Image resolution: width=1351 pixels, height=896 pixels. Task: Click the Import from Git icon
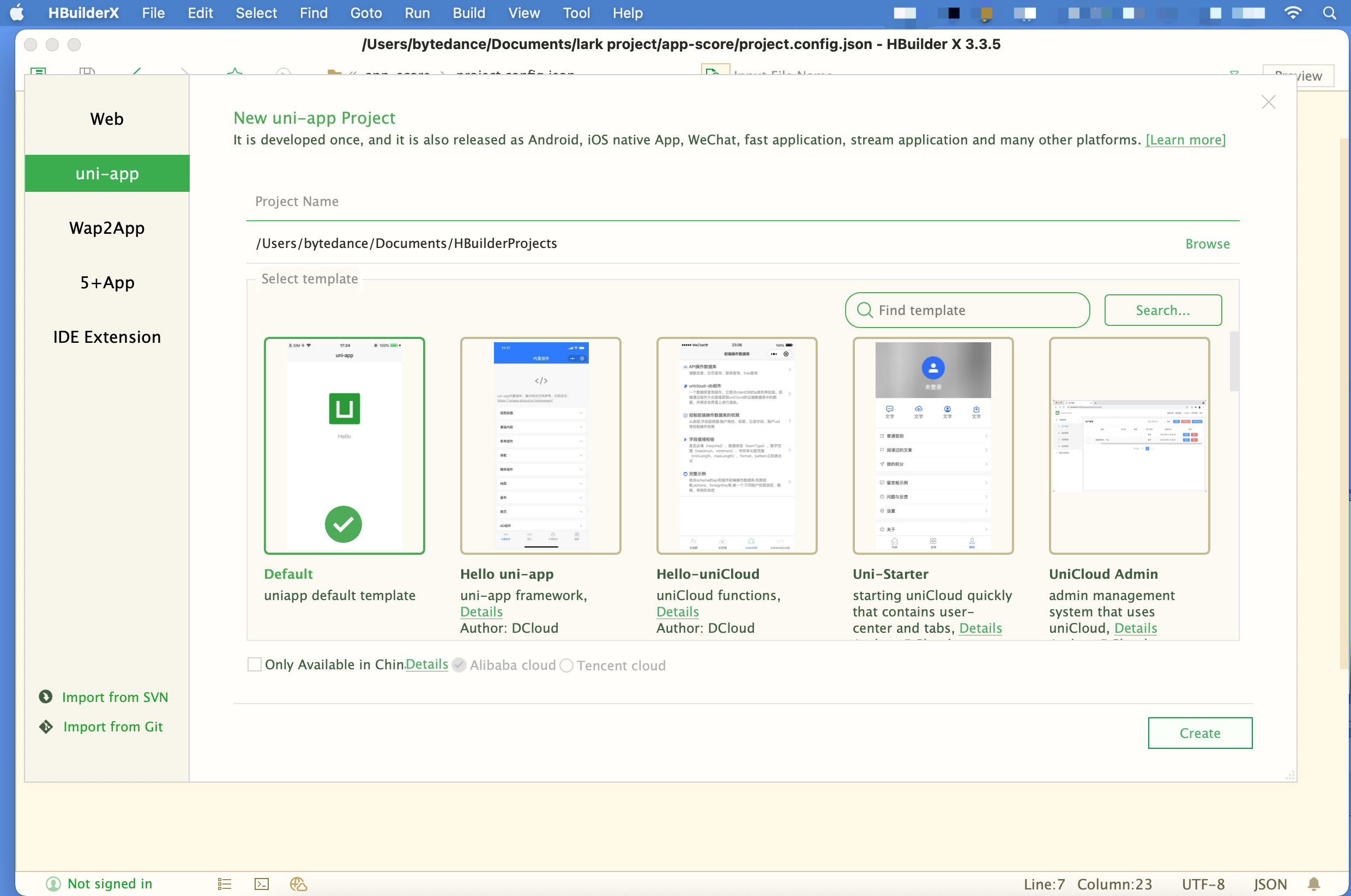click(x=45, y=727)
